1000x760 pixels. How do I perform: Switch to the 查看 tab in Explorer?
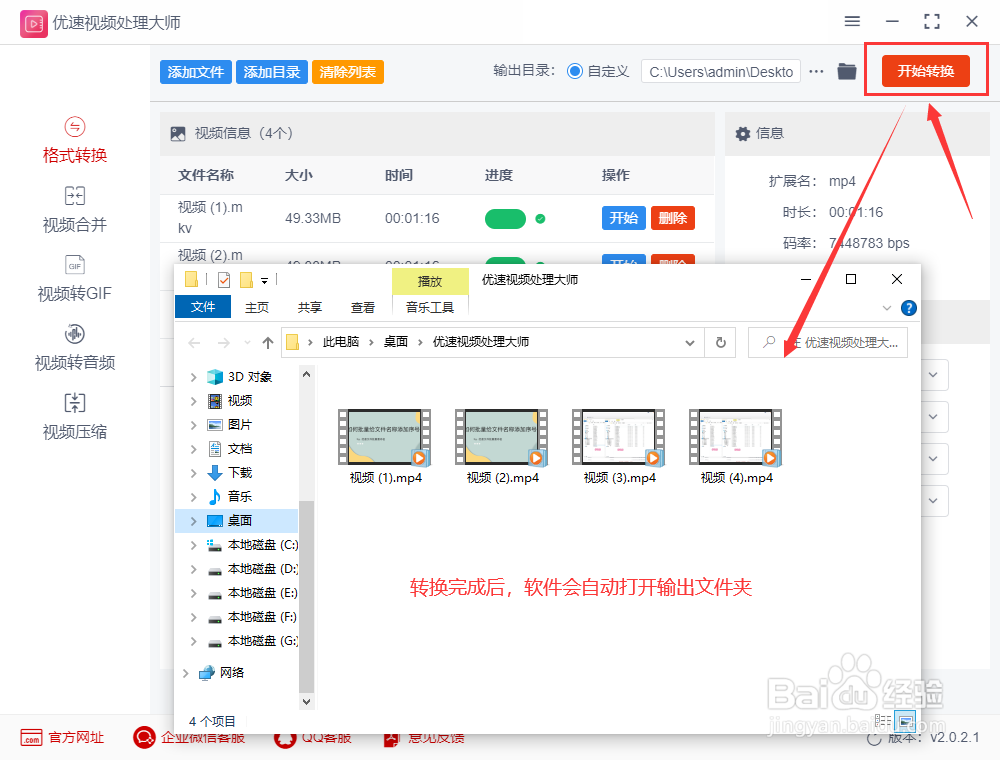[x=363, y=307]
